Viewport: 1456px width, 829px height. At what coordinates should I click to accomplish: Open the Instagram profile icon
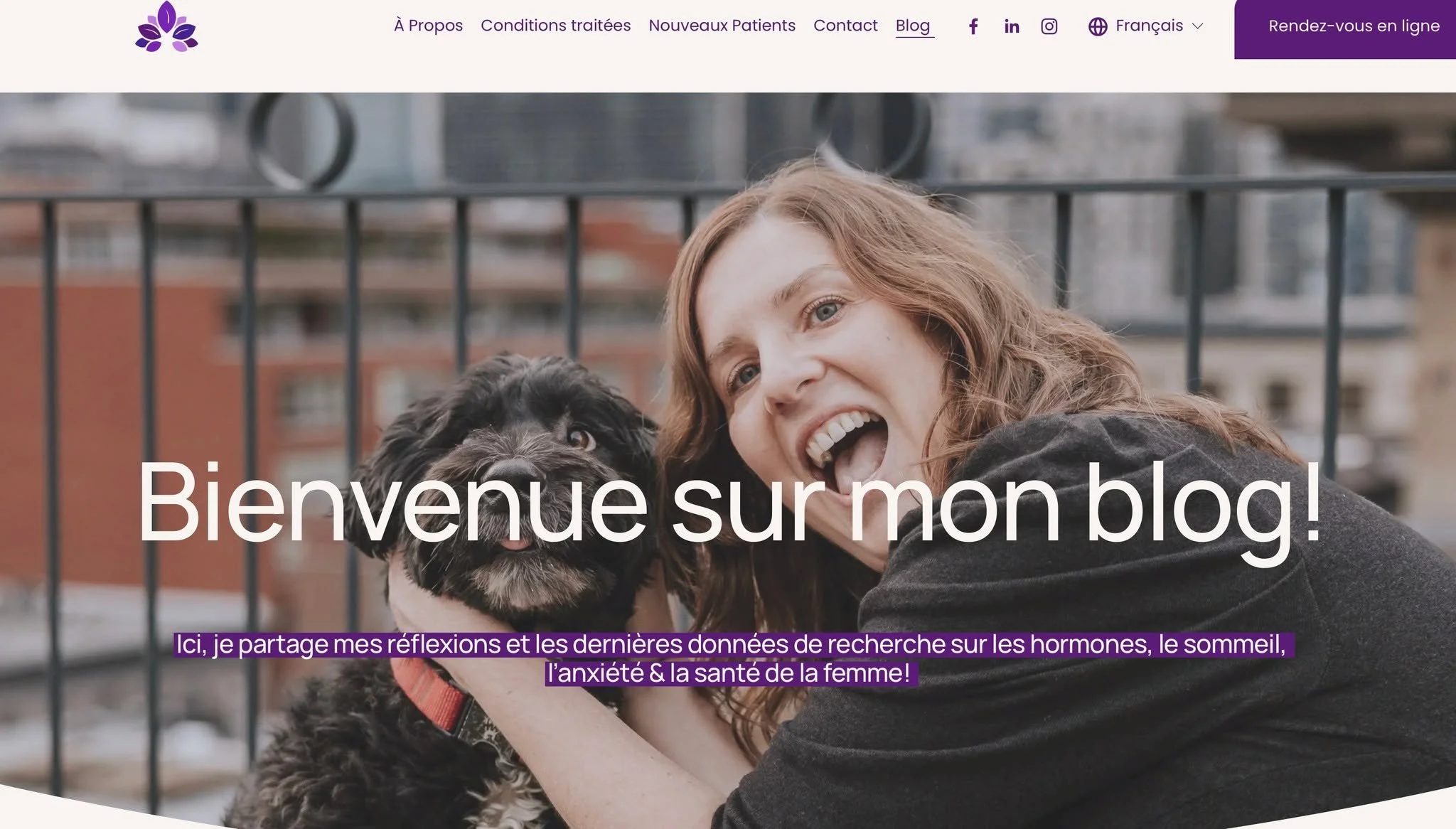pos(1049,26)
